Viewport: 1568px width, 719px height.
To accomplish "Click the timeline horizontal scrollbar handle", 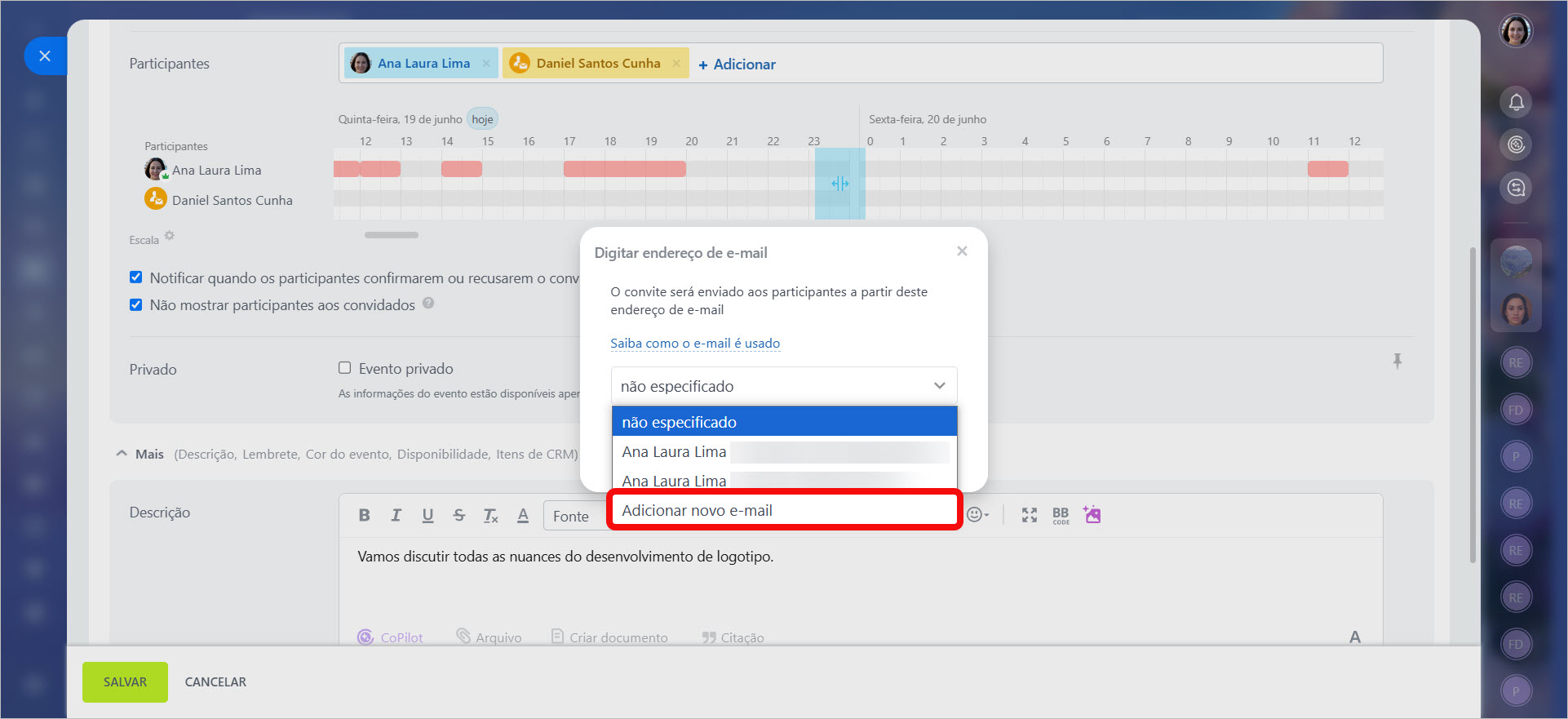I will pos(392,235).
